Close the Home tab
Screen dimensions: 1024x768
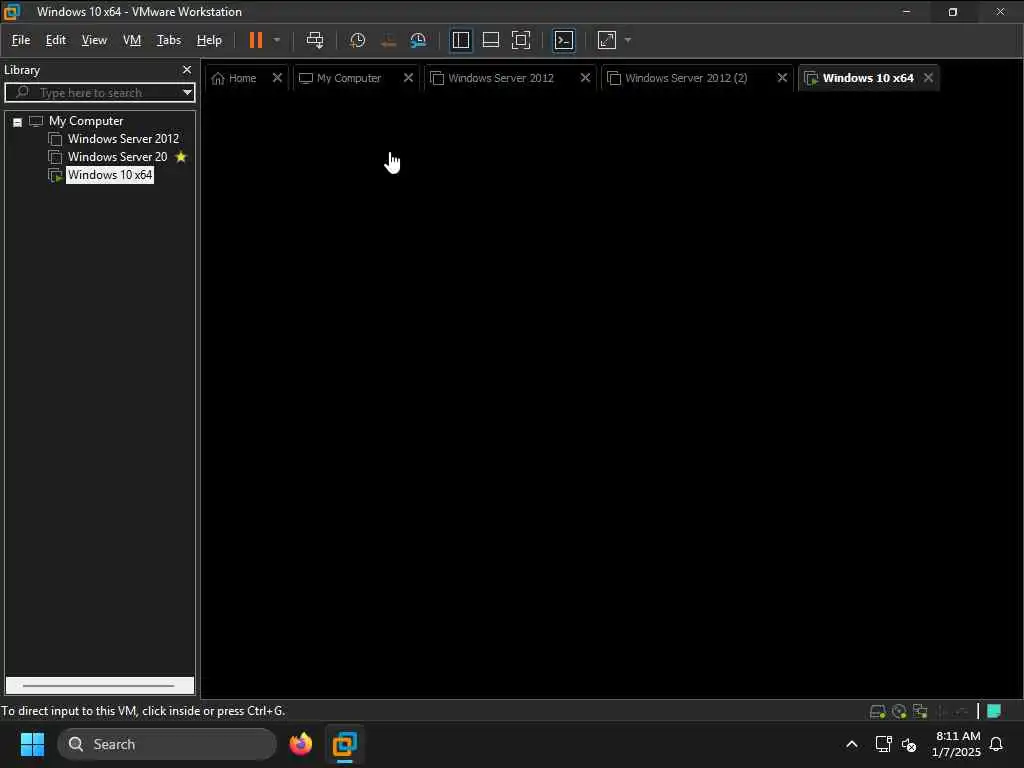point(277,78)
